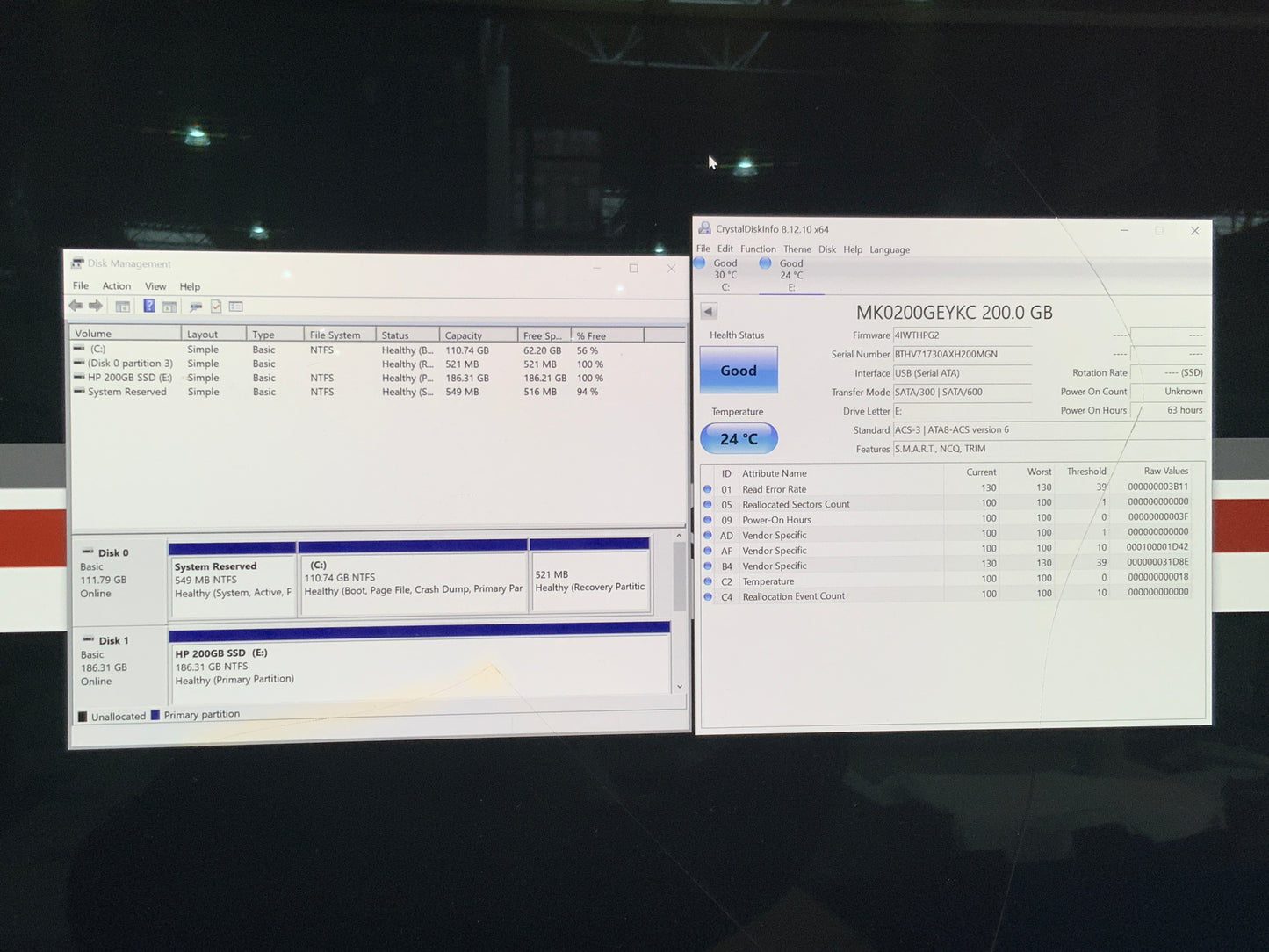This screenshot has width=1269, height=952.
Task: Select the System Reserved partition block on Disk 0
Action: tap(232, 578)
